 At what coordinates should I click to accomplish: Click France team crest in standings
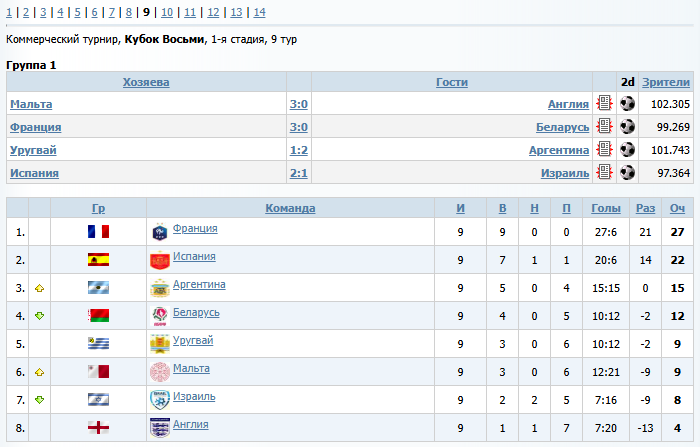tap(160, 232)
